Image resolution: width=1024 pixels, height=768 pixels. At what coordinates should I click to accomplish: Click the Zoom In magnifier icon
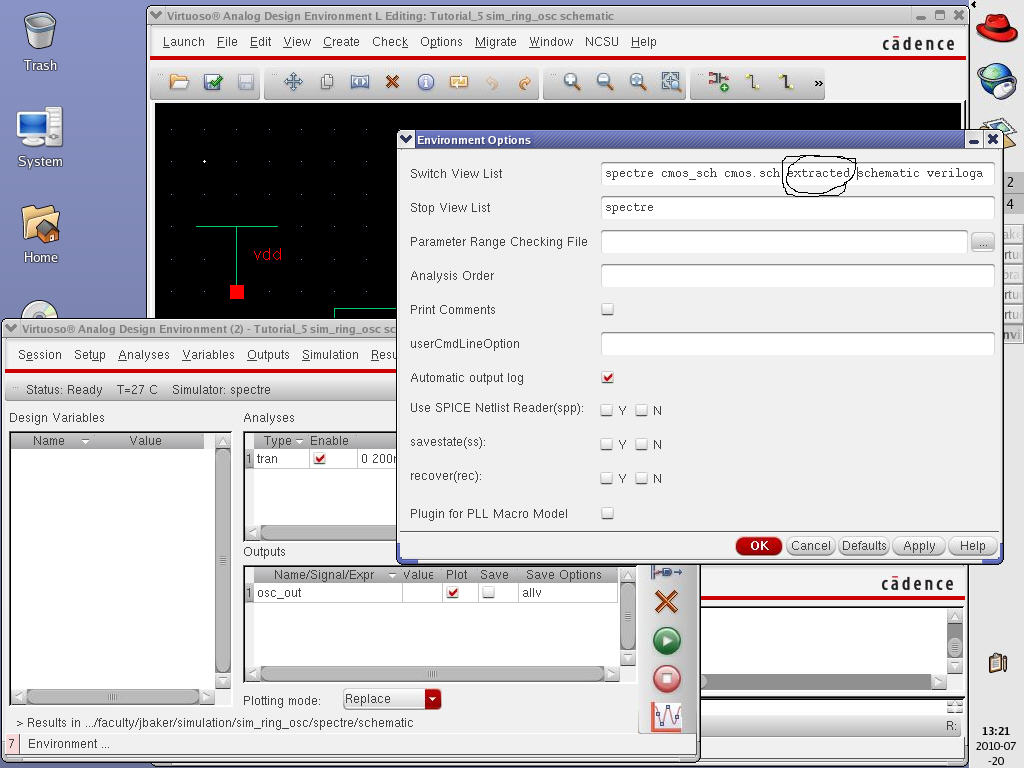click(x=572, y=83)
